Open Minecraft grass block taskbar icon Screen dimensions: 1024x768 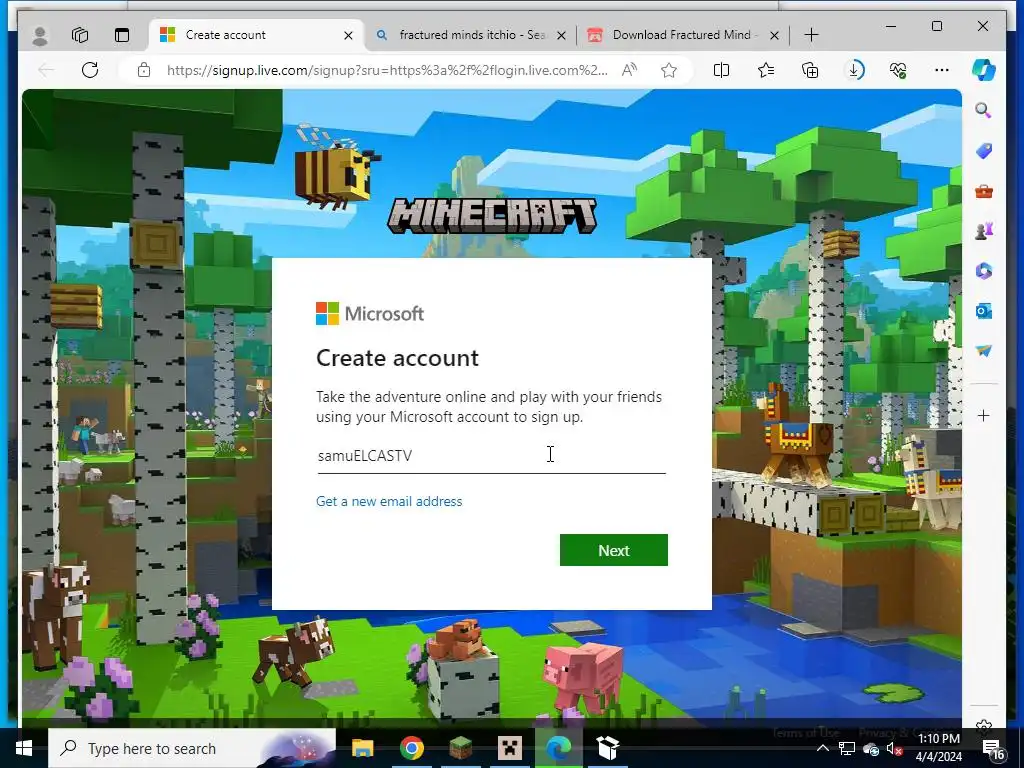(x=460, y=748)
